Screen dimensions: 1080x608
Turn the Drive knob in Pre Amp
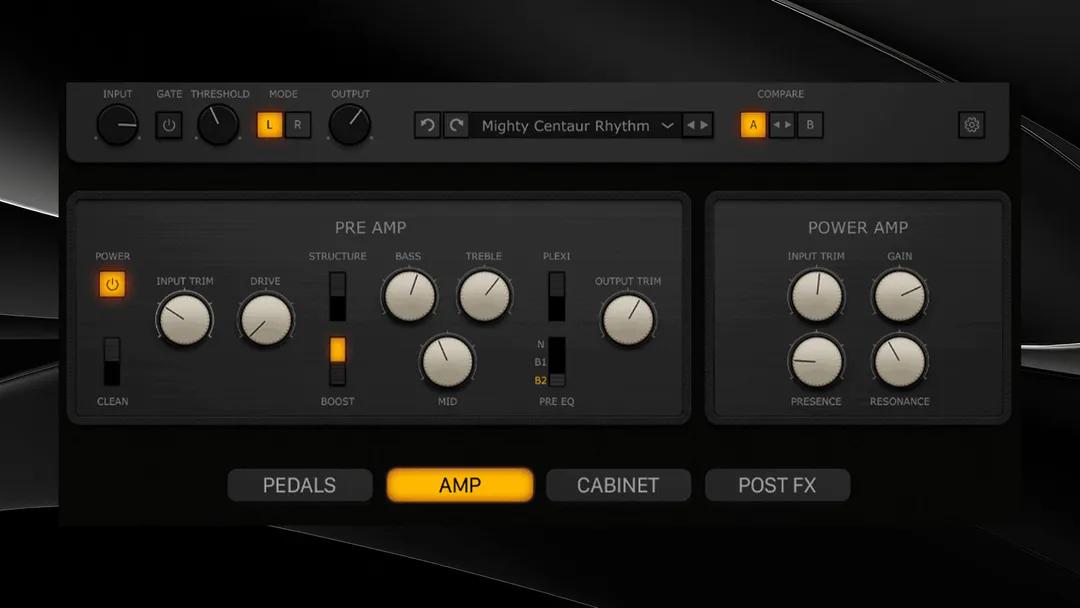tap(265, 317)
